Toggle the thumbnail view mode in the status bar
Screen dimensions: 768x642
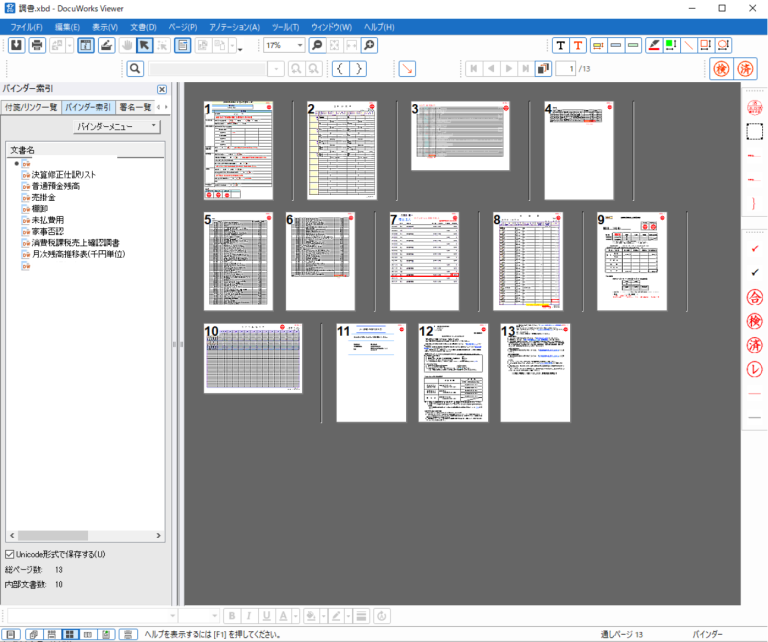(70, 634)
